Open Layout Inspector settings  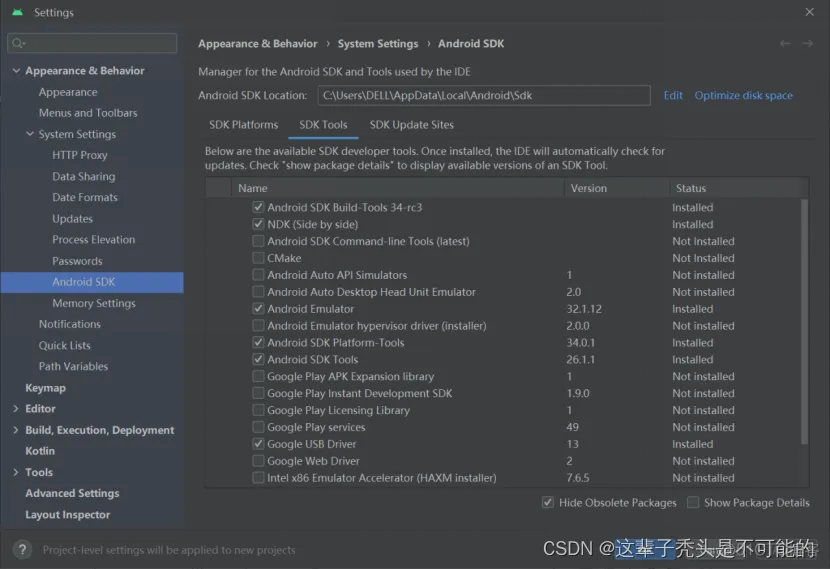pos(67,514)
